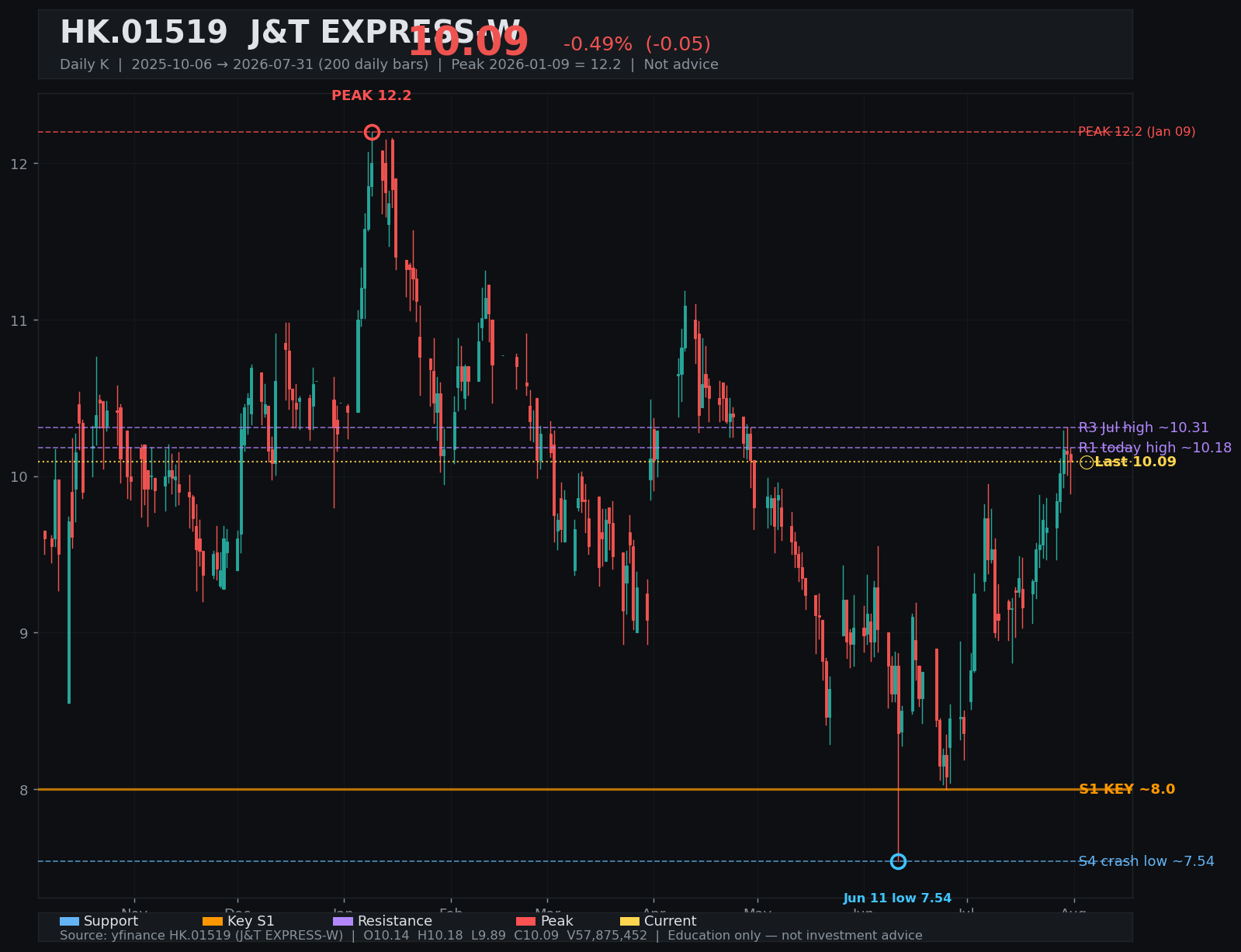Click the "Jun 11 low 7.54" annotation
1241x952 pixels.
(x=897, y=898)
